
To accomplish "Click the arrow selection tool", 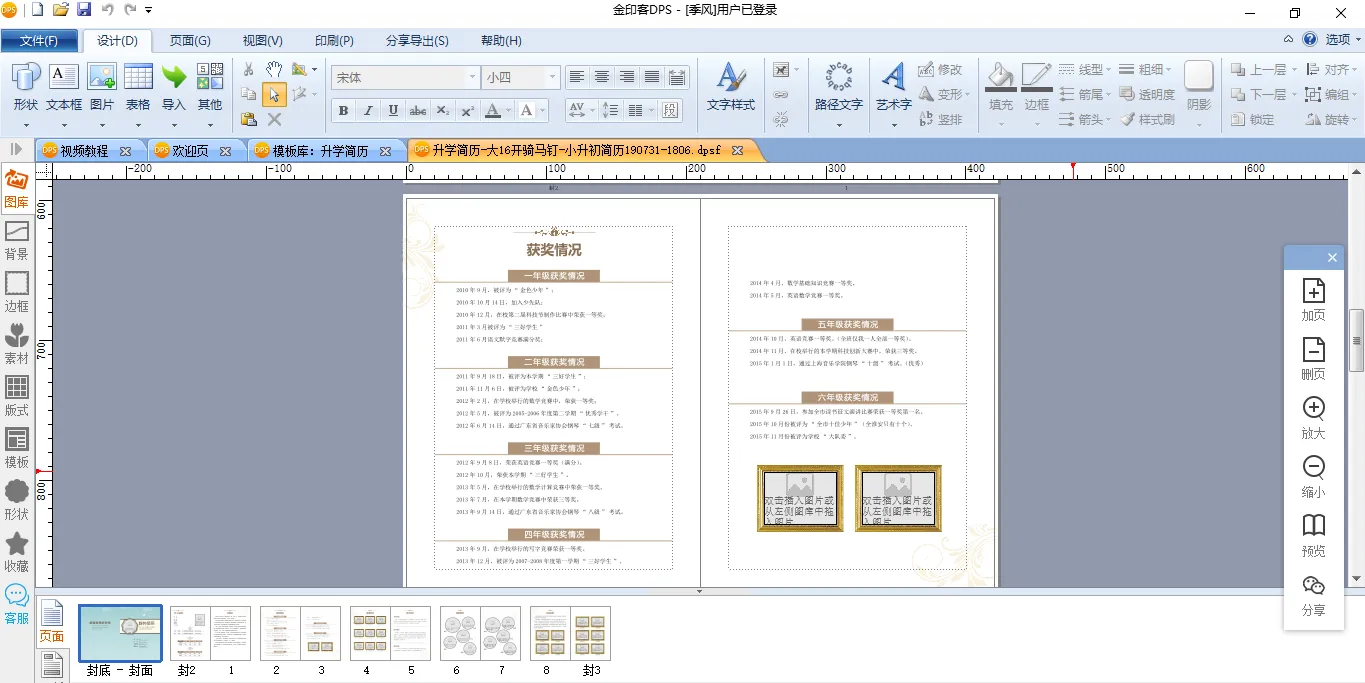I will click(x=273, y=94).
